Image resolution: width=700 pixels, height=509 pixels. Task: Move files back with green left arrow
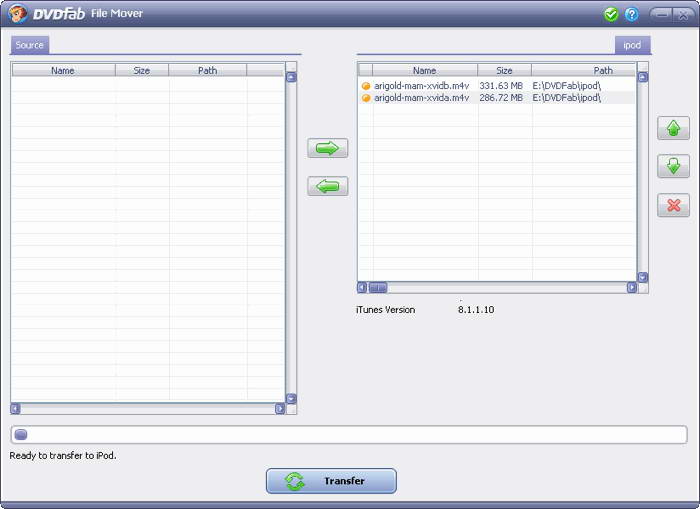coord(327,186)
